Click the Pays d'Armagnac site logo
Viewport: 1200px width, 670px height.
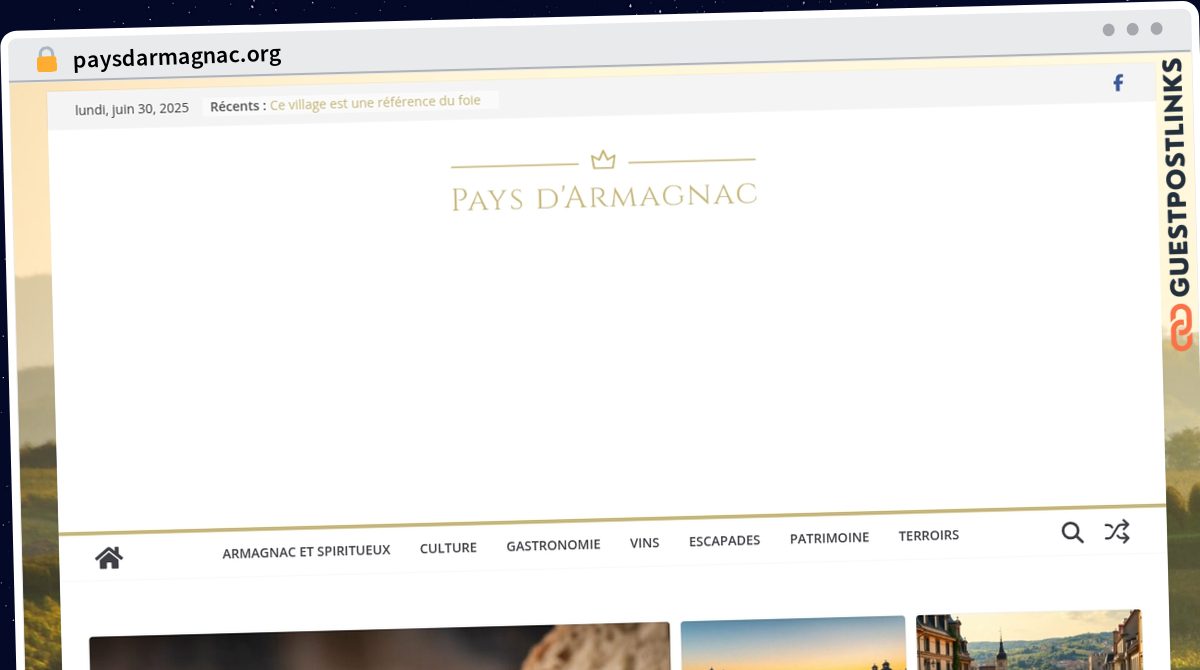click(604, 183)
